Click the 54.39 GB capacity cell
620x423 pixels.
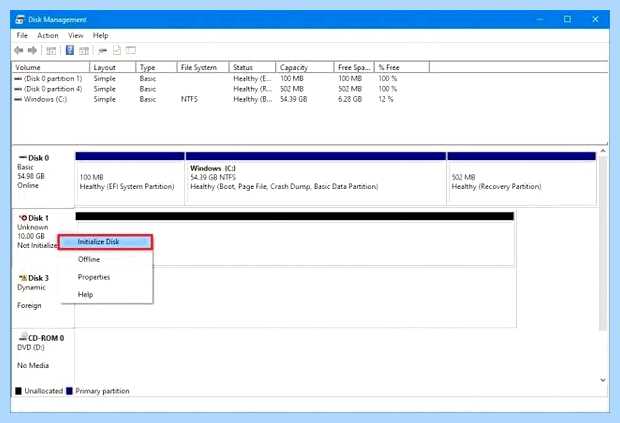293,99
